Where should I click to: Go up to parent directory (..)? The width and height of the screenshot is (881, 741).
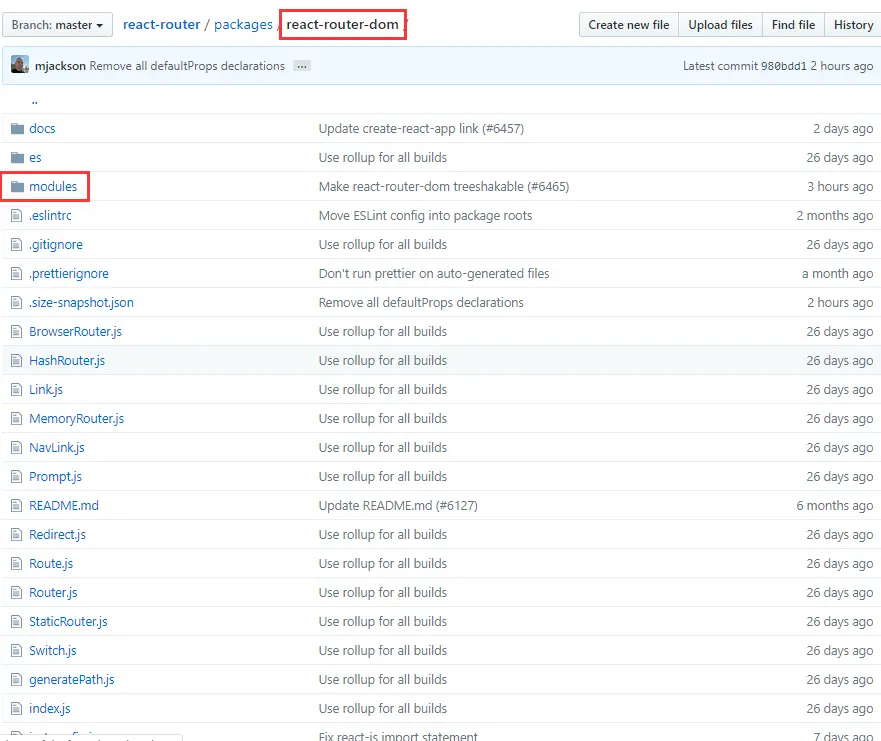click(34, 101)
